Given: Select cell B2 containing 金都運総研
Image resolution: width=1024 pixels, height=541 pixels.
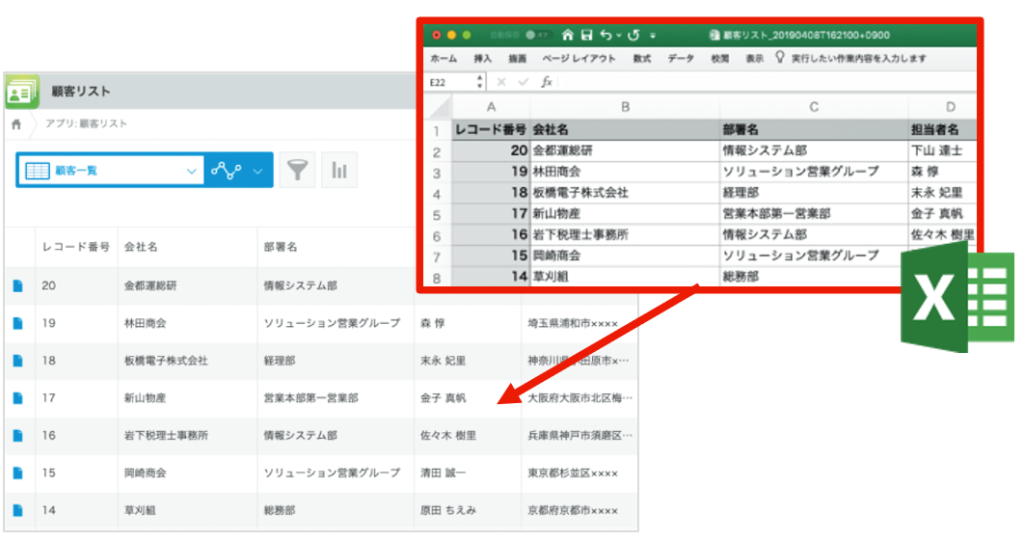Looking at the screenshot, I should [x=624, y=152].
